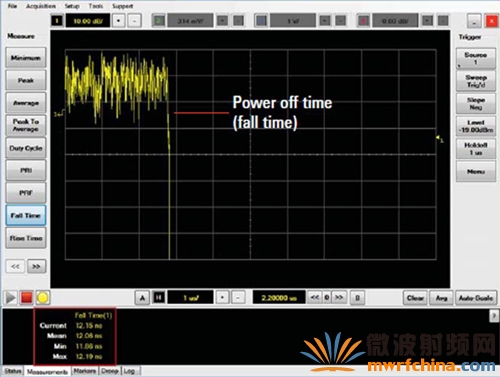
Task: Select channel 1 indicator in the top bar
Action: point(57,21)
